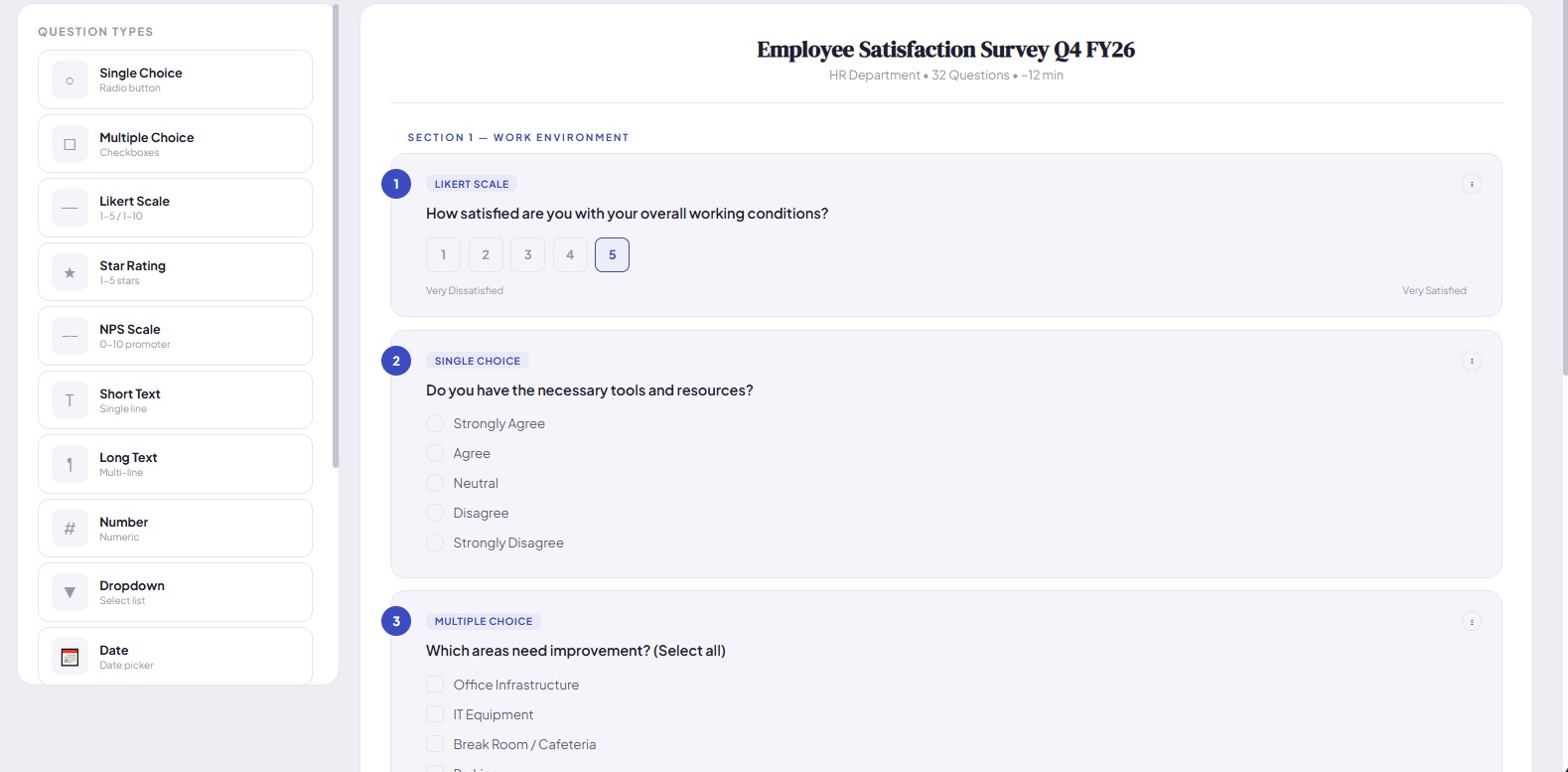Image resolution: width=1568 pixels, height=772 pixels.
Task: Click the Long Text paragraph icon
Action: pos(70,465)
